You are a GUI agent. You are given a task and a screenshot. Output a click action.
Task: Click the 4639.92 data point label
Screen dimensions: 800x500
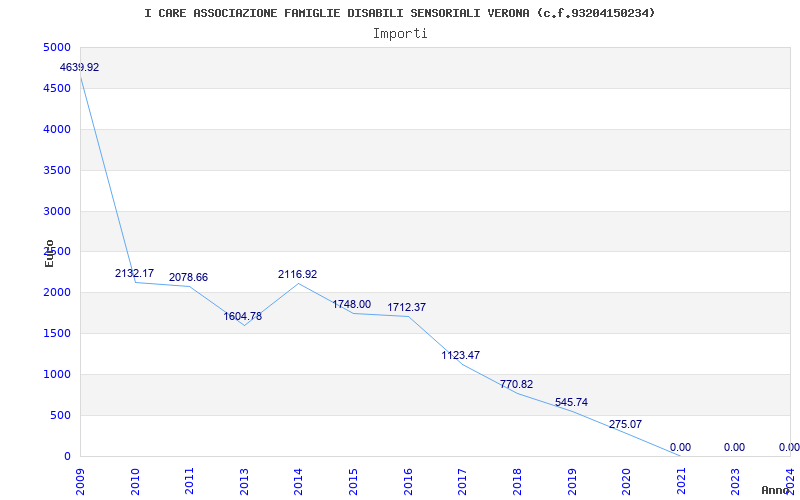(x=80, y=68)
